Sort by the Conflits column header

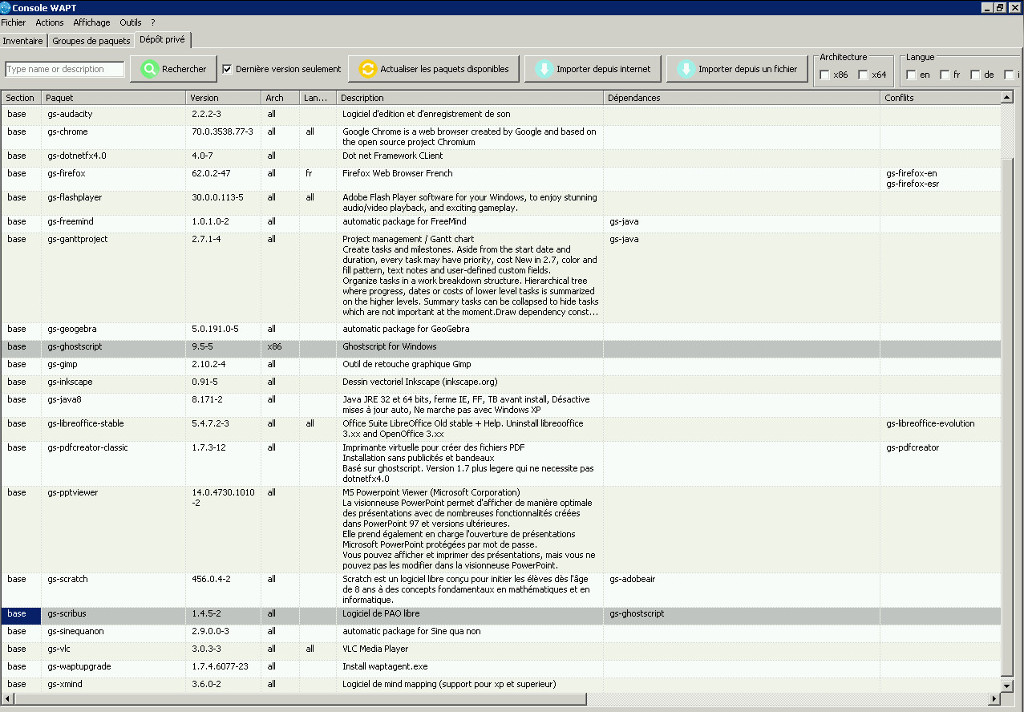point(940,98)
